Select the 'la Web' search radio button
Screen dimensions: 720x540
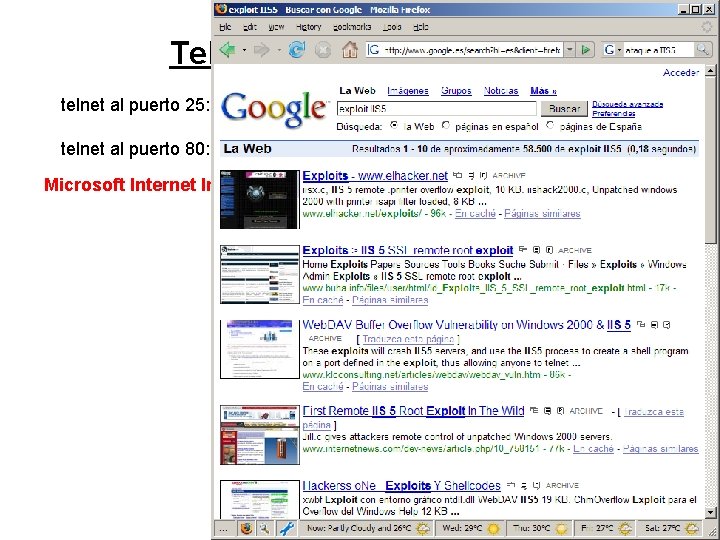tap(394, 125)
